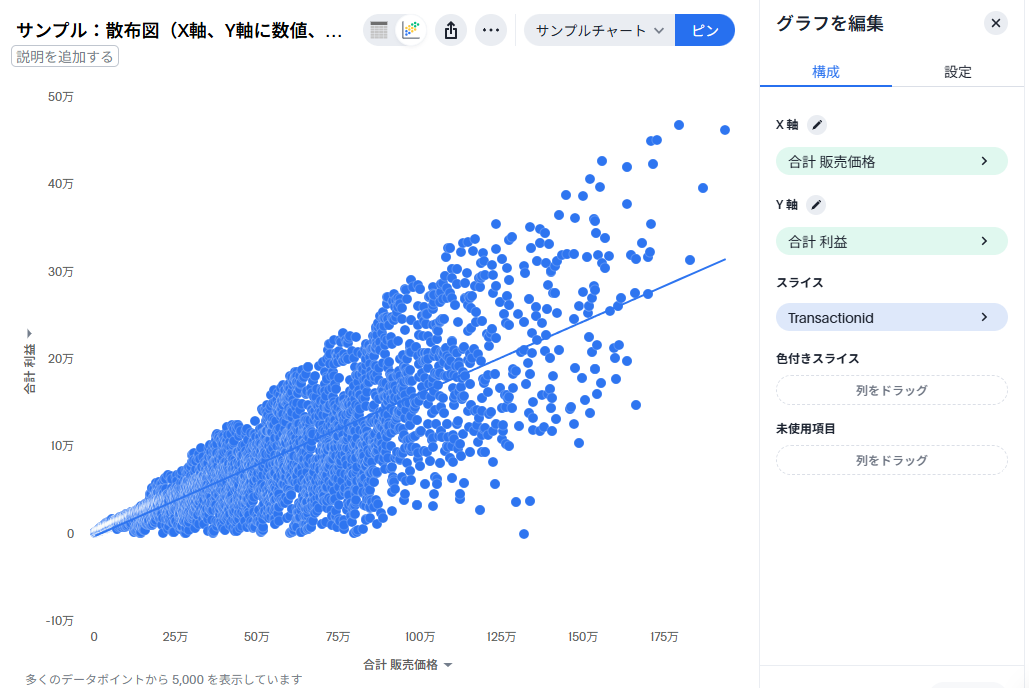Close the グラフを編集 panel
Image resolution: width=1029 pixels, height=688 pixels.
[x=995, y=23]
